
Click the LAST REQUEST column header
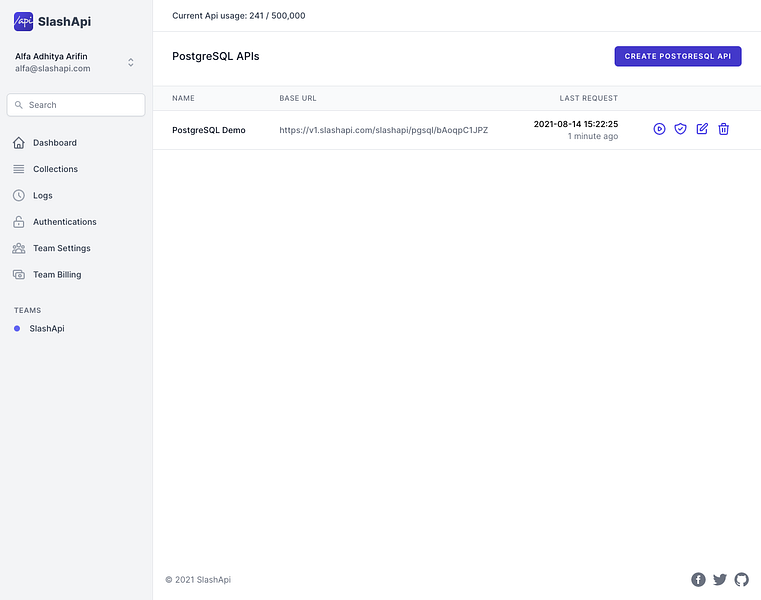click(589, 98)
